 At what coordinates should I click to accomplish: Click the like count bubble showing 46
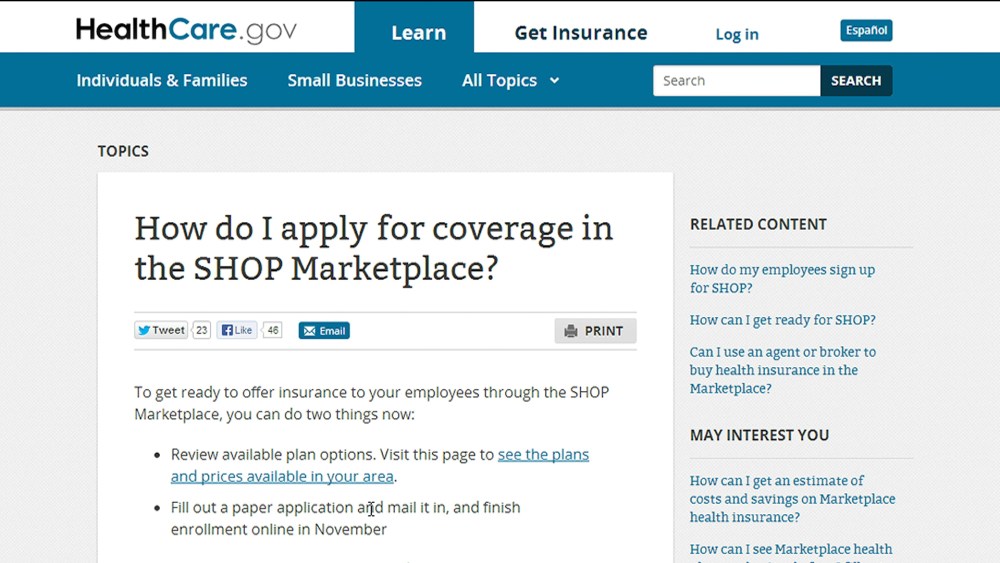(273, 330)
